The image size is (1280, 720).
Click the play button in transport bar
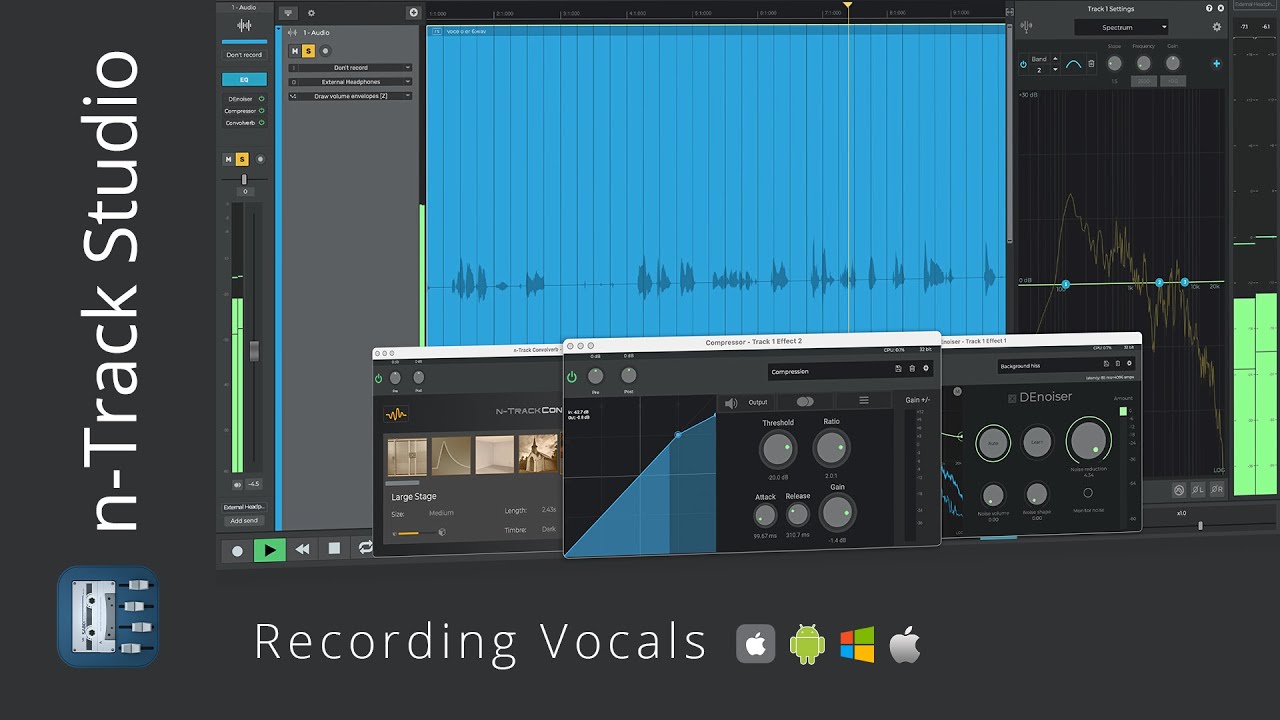pyautogui.click(x=269, y=549)
